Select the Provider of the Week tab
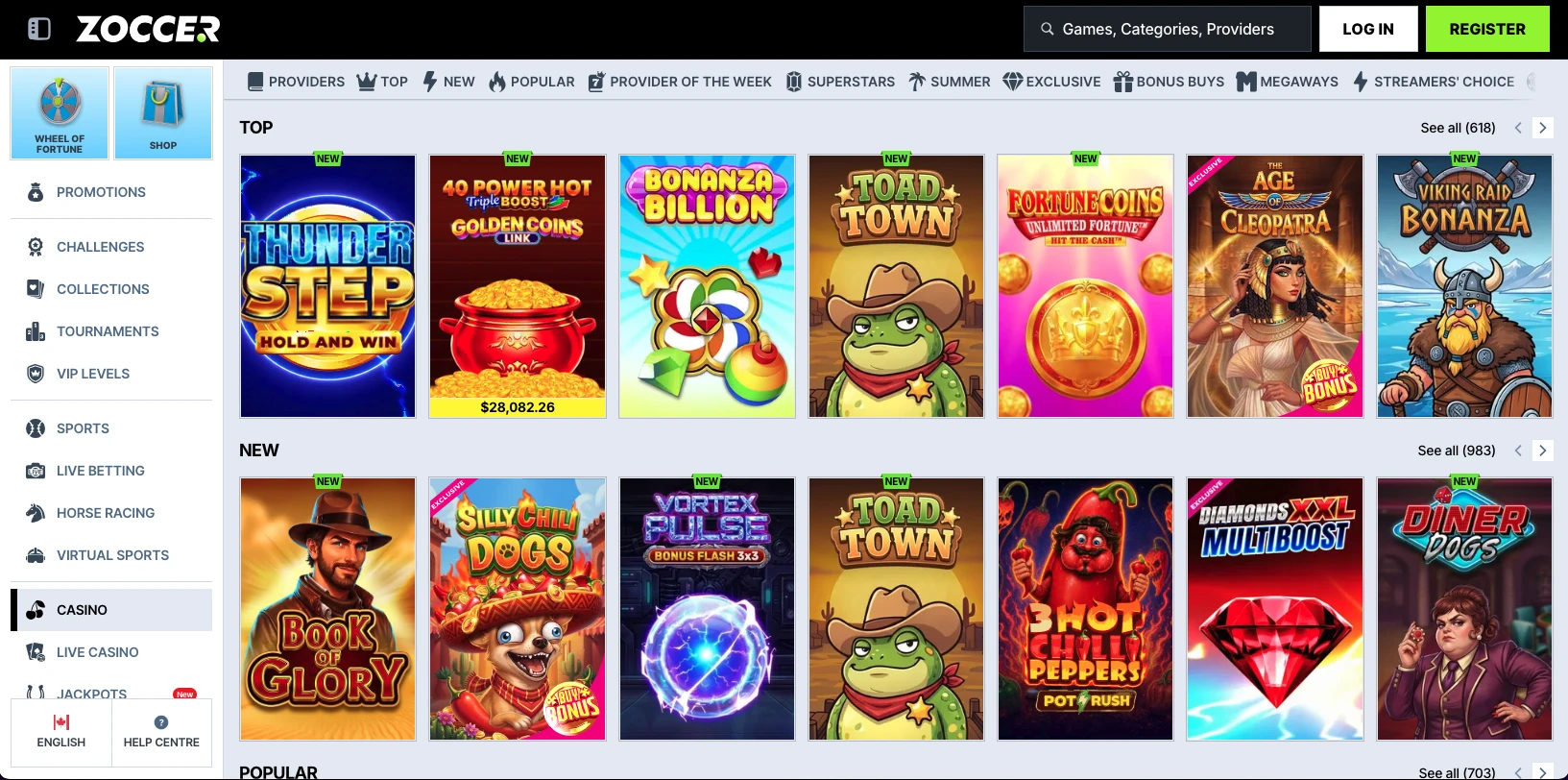Screen dimensions: 1568x780 coord(680,82)
